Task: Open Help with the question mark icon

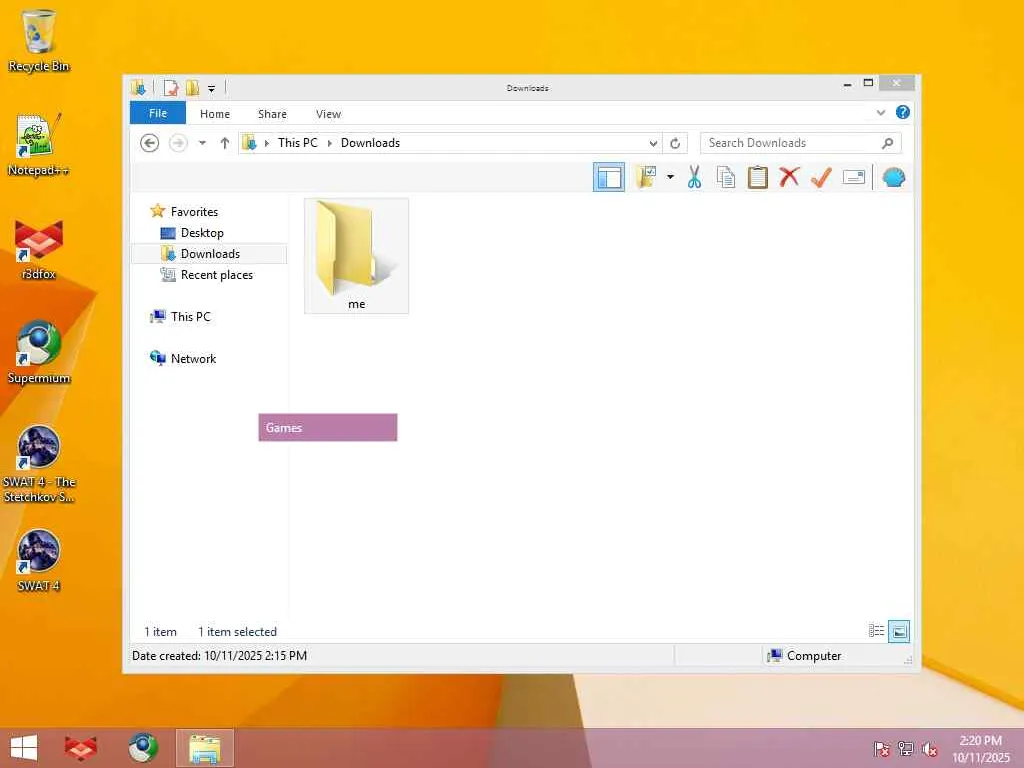Action: [x=903, y=112]
